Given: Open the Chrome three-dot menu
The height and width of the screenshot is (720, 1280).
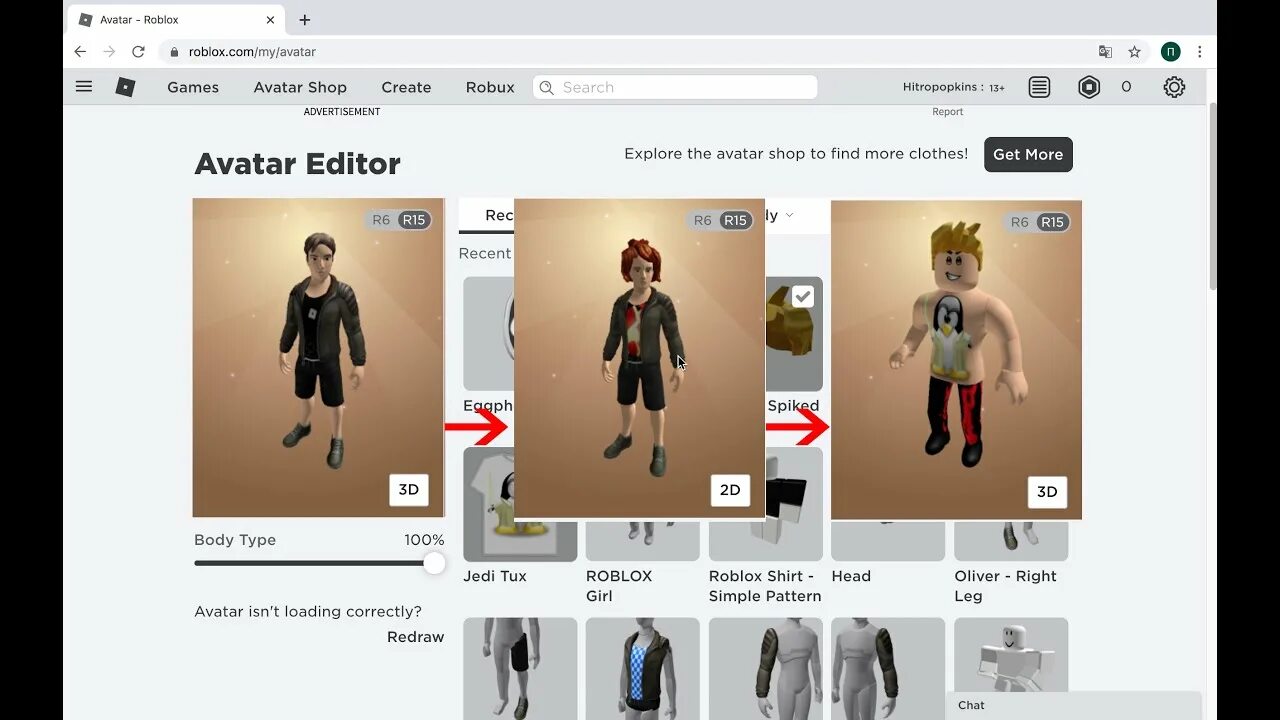Looking at the screenshot, I should click(x=1199, y=51).
